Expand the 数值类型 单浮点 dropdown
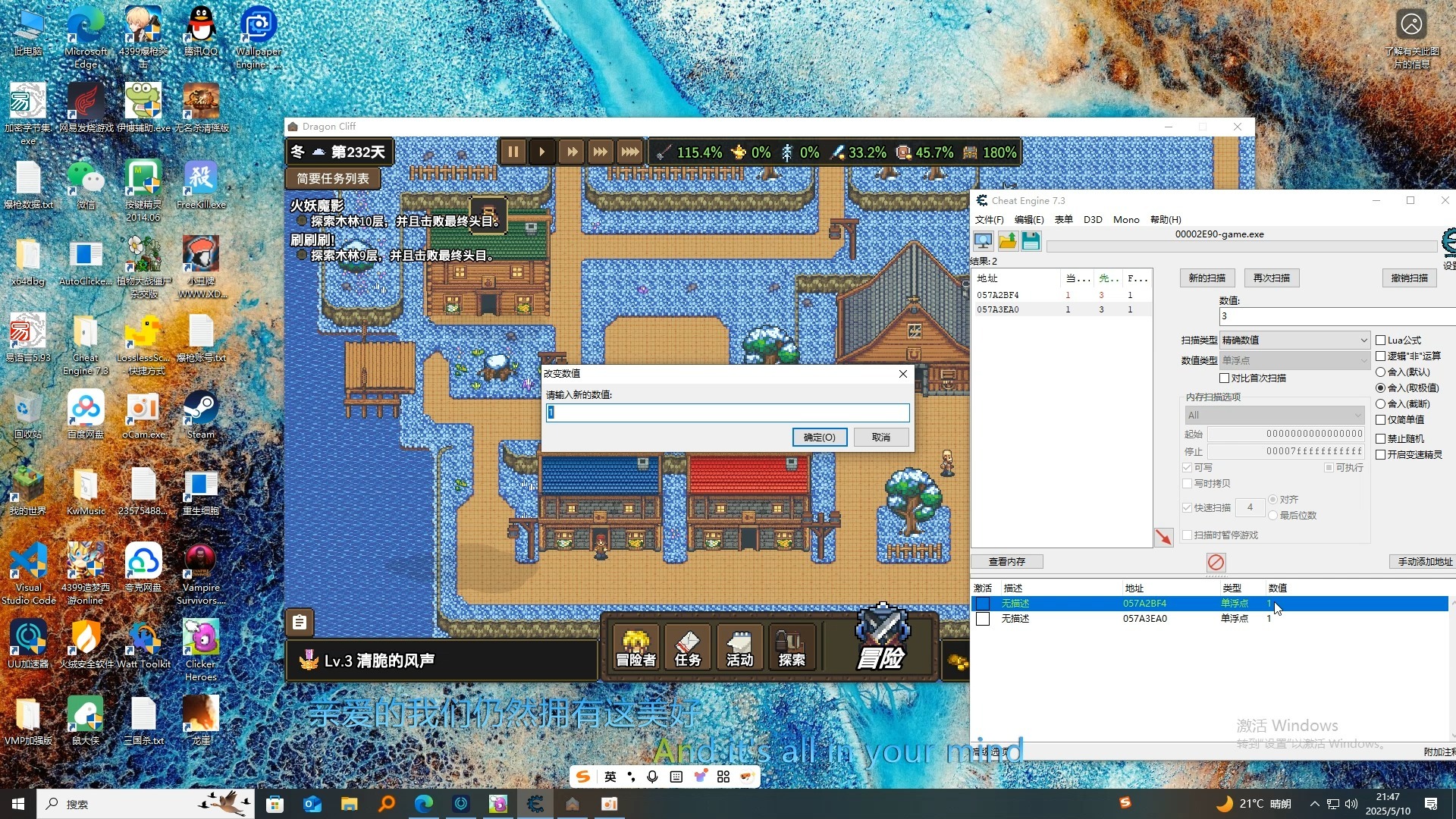The image size is (1456, 819). click(1294, 361)
